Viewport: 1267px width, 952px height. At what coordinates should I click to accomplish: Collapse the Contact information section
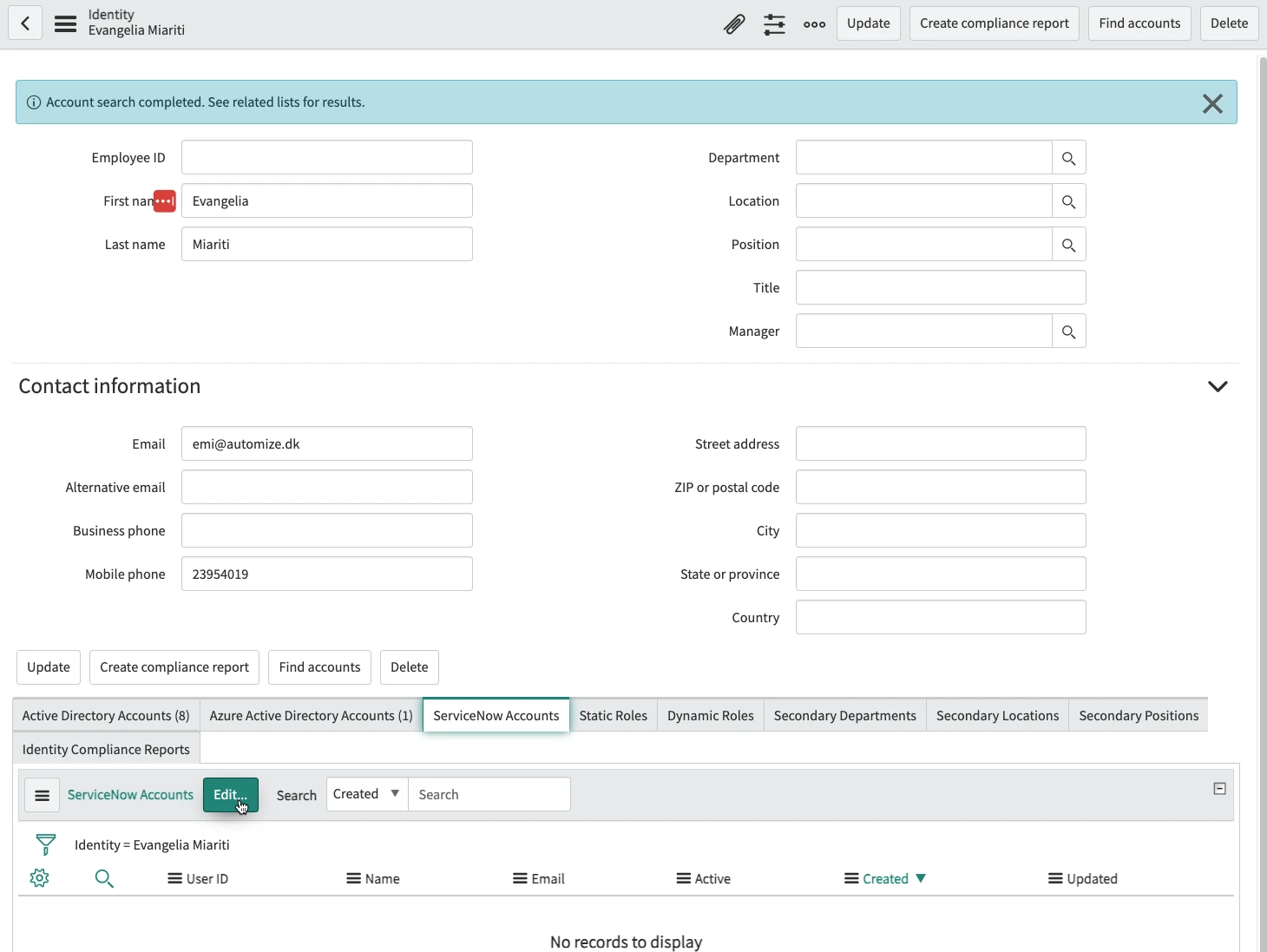point(1218,386)
